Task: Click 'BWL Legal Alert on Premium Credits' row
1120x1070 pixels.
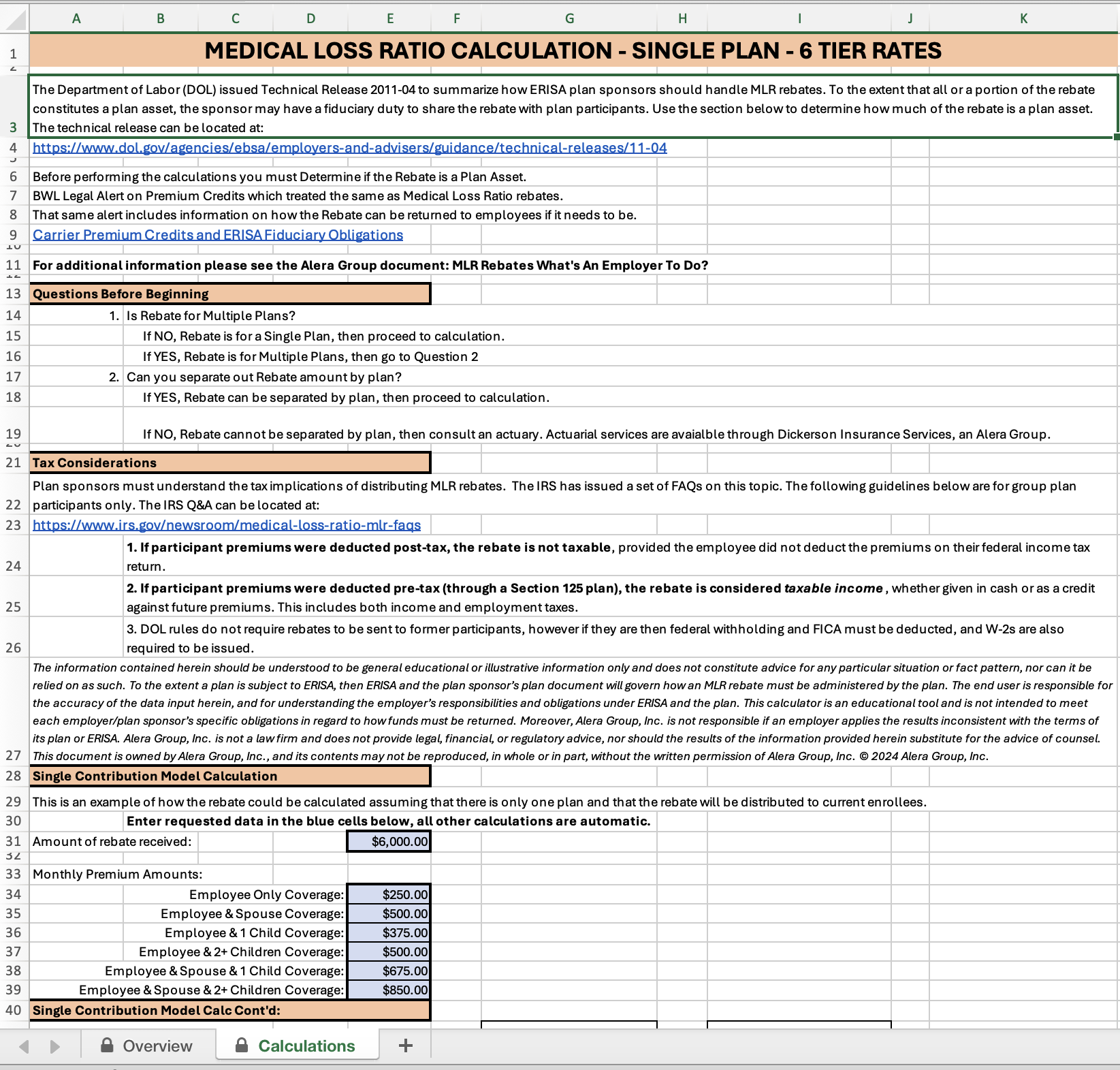Action: click(x=298, y=195)
